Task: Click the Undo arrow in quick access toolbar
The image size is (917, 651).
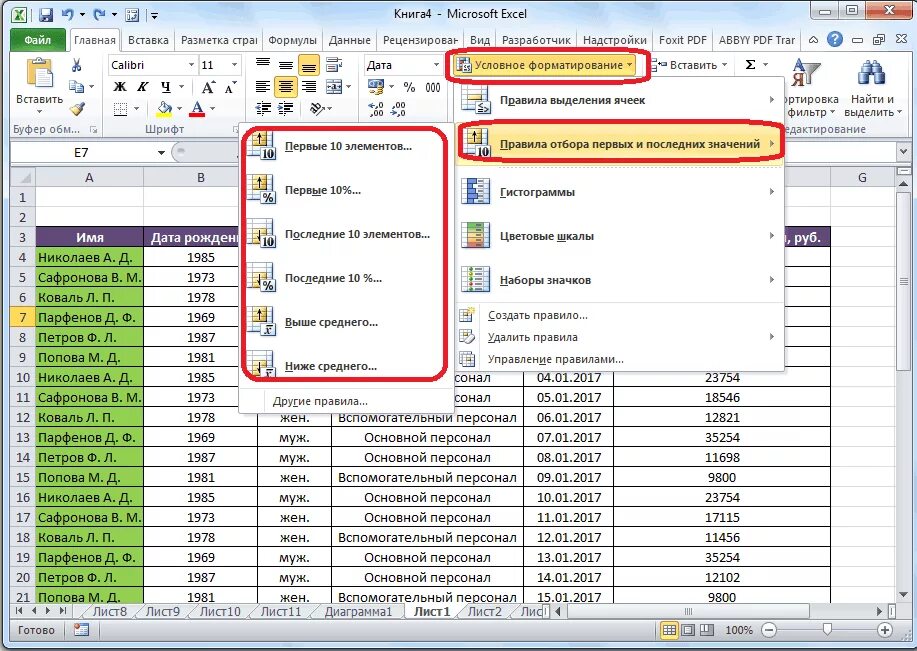Action: pos(68,14)
